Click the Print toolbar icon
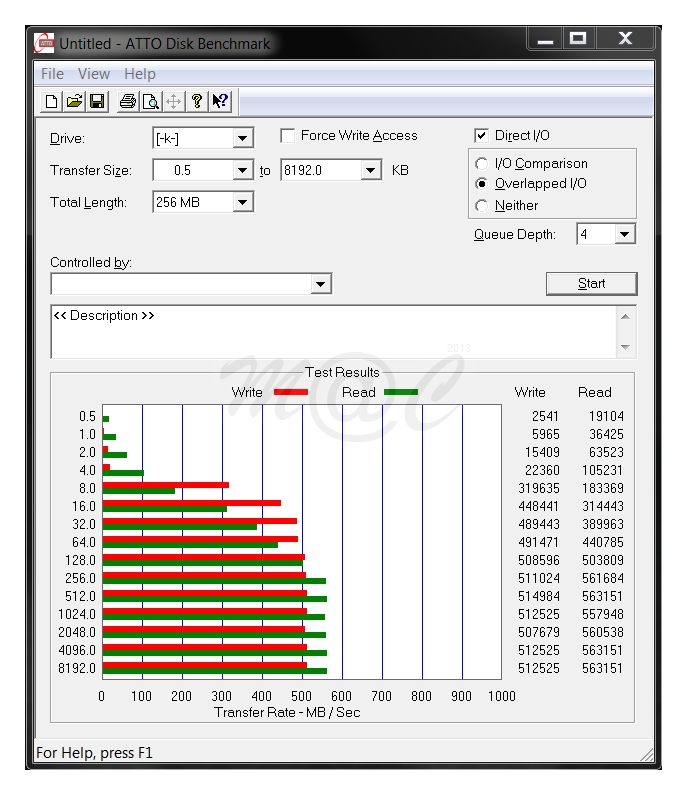 (x=128, y=101)
